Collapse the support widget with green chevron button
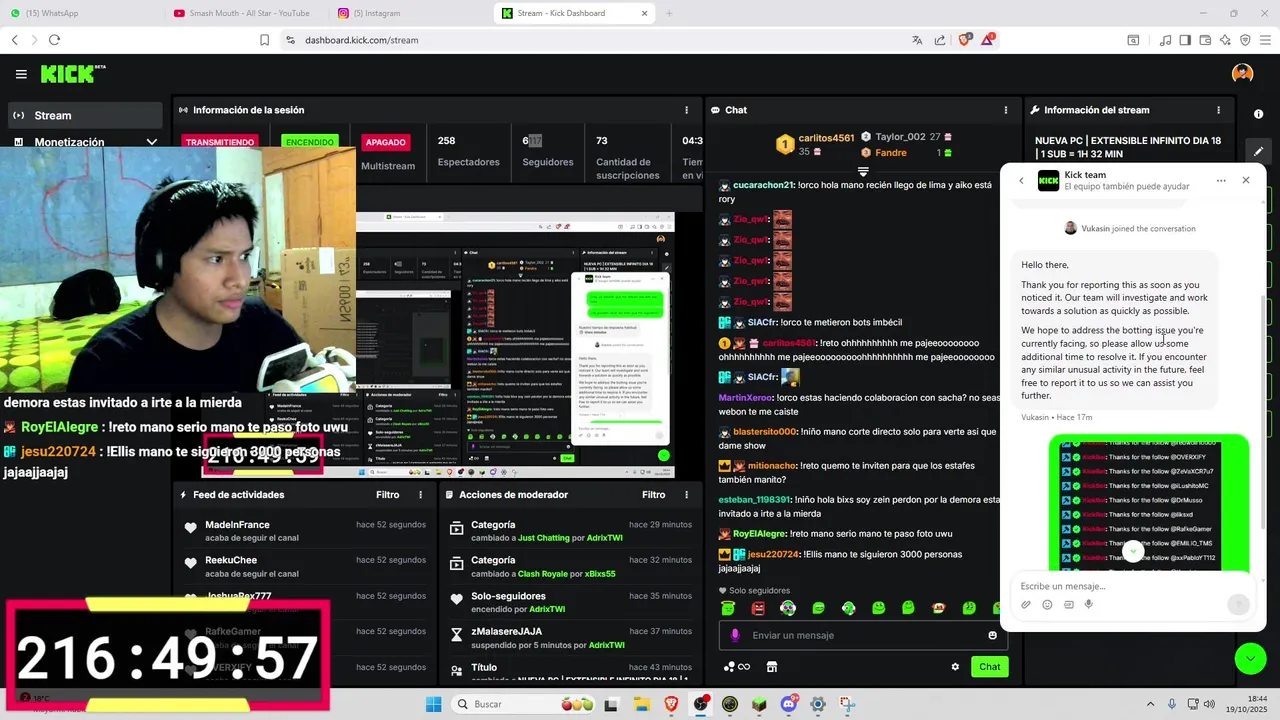Image resolution: width=1280 pixels, height=720 pixels. [x=1250, y=658]
